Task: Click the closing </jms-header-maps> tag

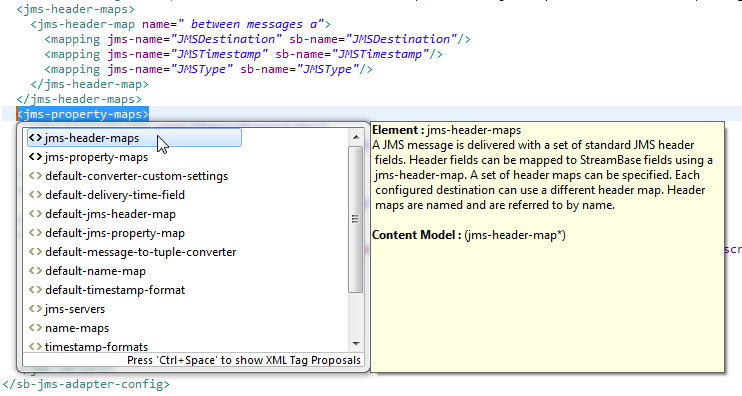Action: pyautogui.click(x=79, y=99)
